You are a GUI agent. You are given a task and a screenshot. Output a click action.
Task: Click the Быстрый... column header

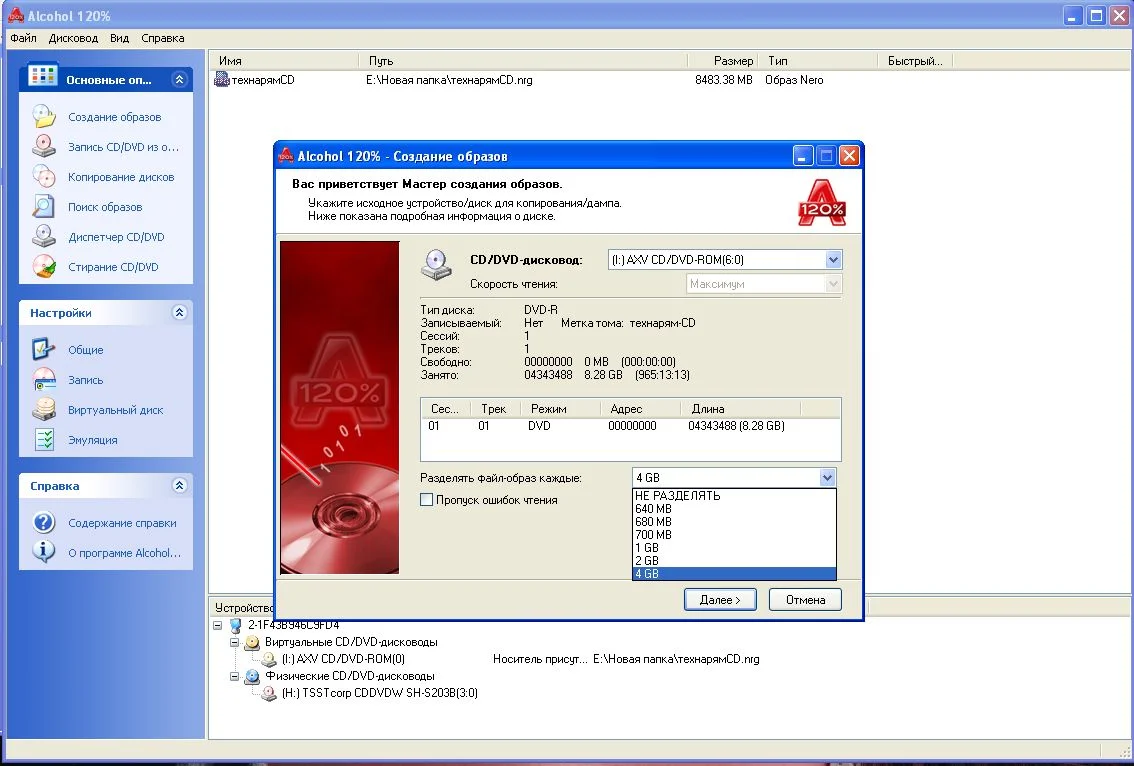(x=916, y=61)
